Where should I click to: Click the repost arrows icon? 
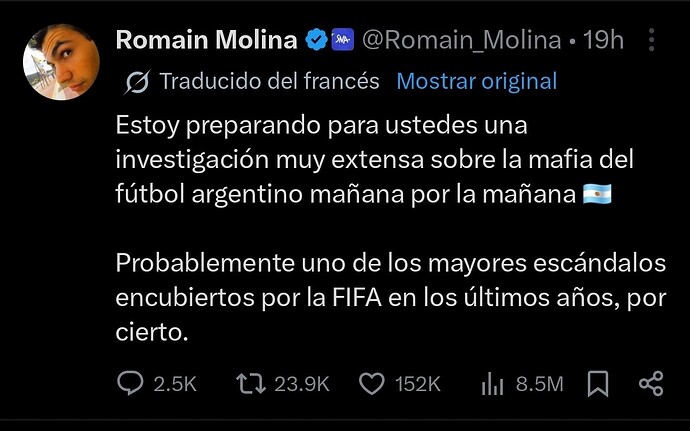click(x=251, y=383)
